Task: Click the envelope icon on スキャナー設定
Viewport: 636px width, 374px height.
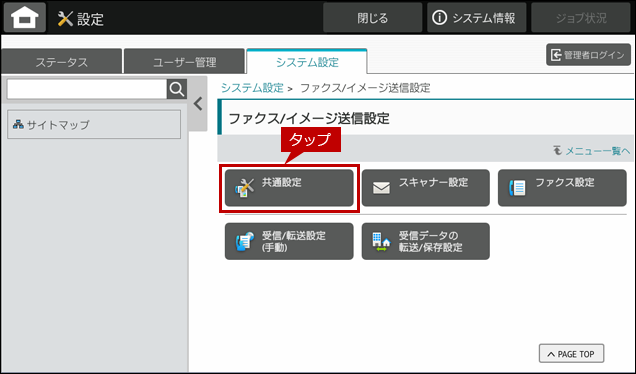Action: point(381,188)
